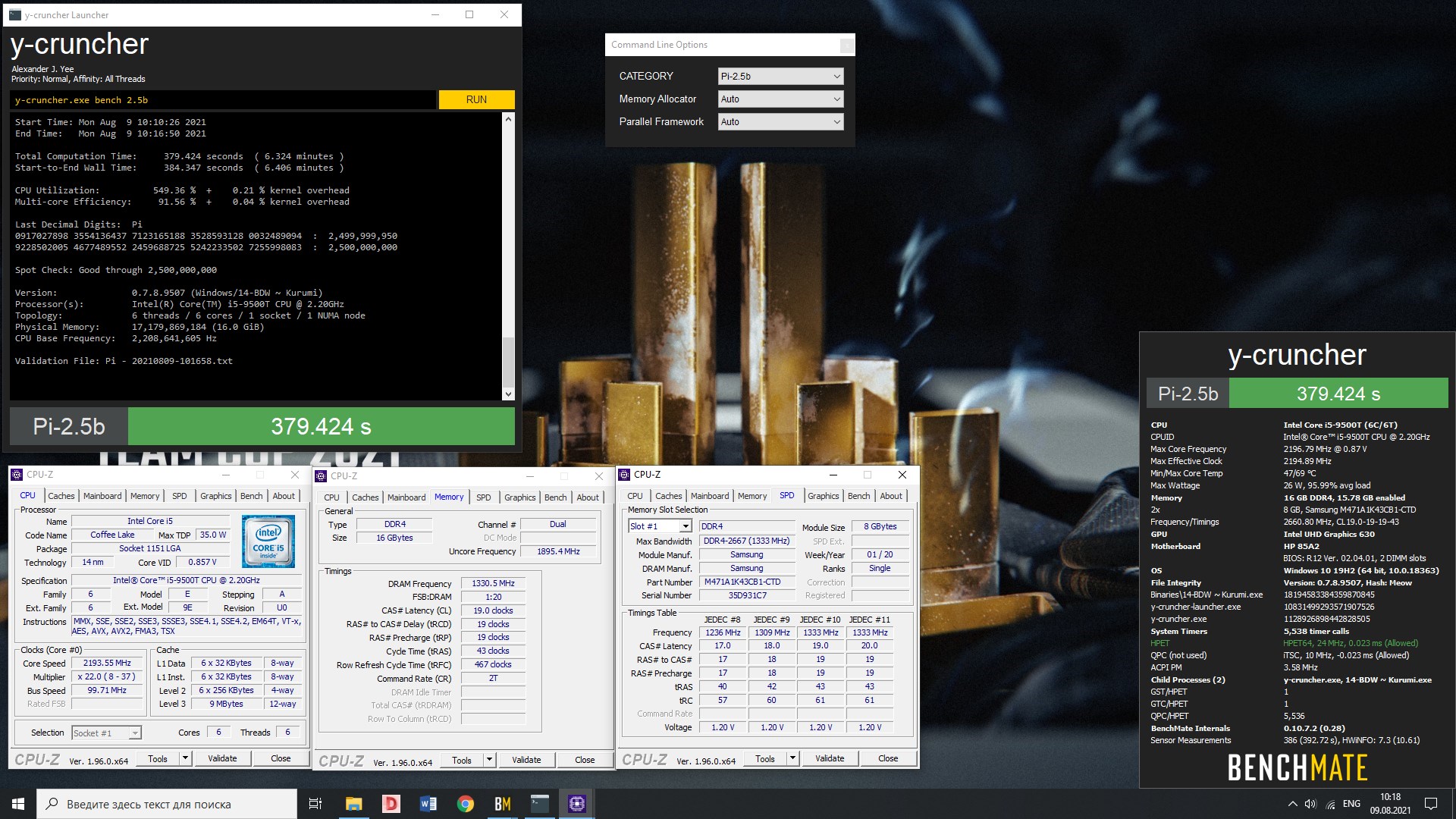Click the Pi-2.5b result 379.424 s in BenchMate panel
Viewport: 1456px width, 819px height.
[x=1338, y=394]
